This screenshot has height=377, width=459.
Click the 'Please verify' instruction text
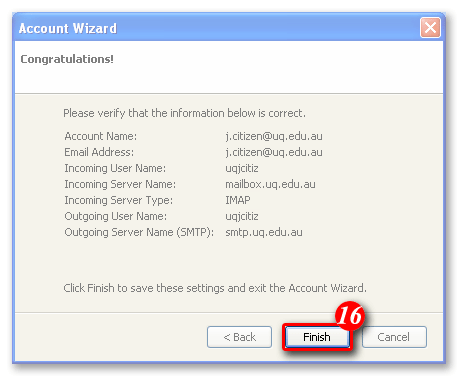(x=184, y=113)
